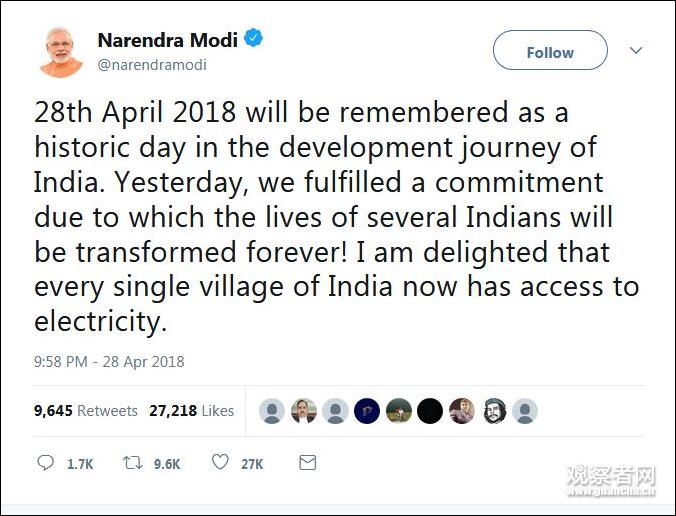Open the first liker's default gray avatar
This screenshot has height=516, width=676.
(x=271, y=411)
